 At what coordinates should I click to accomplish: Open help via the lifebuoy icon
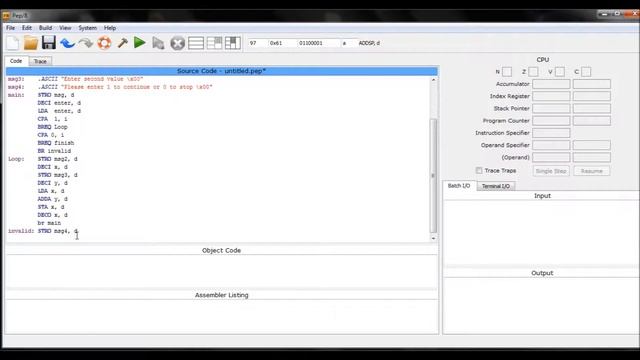pyautogui.click(x=104, y=43)
